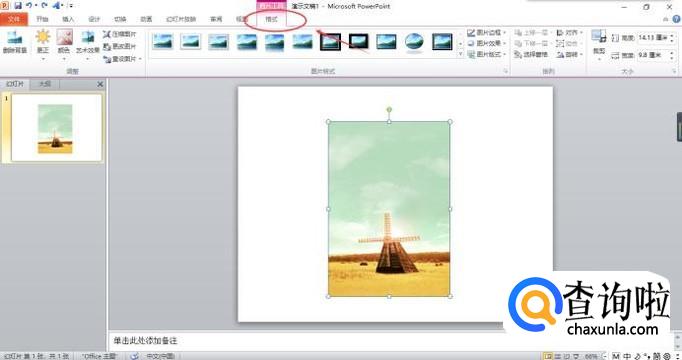
Task: Open the PowerPoint Help question mark
Action: tap(677, 19)
